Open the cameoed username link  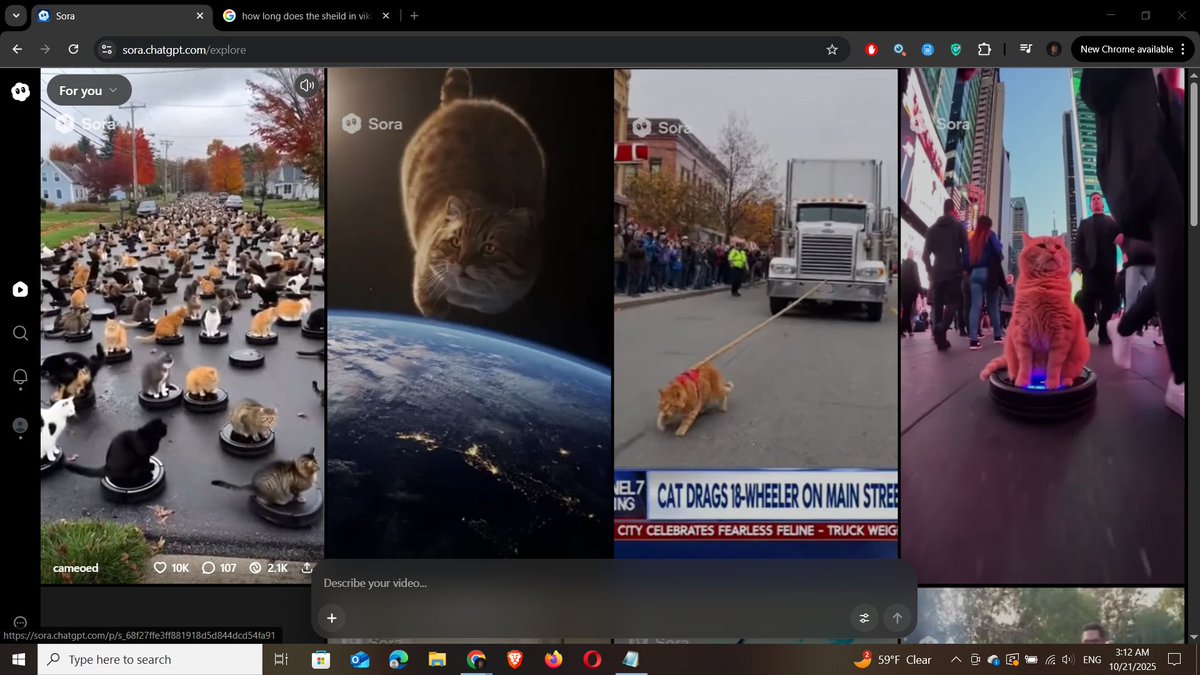pos(76,568)
